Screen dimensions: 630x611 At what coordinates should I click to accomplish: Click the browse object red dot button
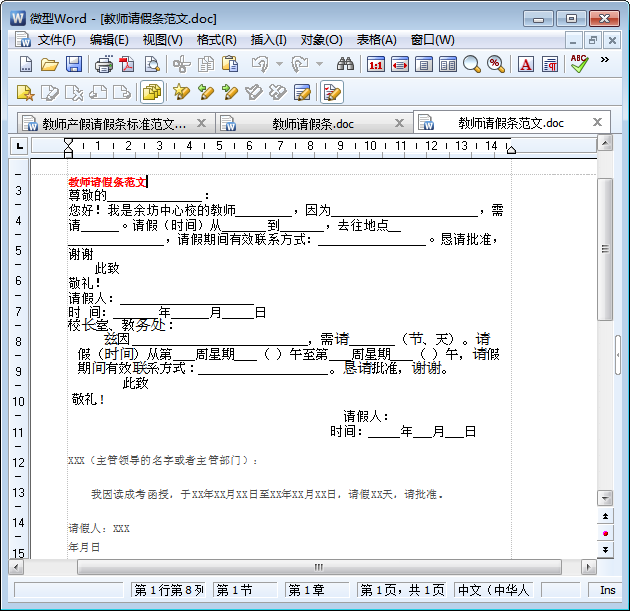tap(605, 533)
